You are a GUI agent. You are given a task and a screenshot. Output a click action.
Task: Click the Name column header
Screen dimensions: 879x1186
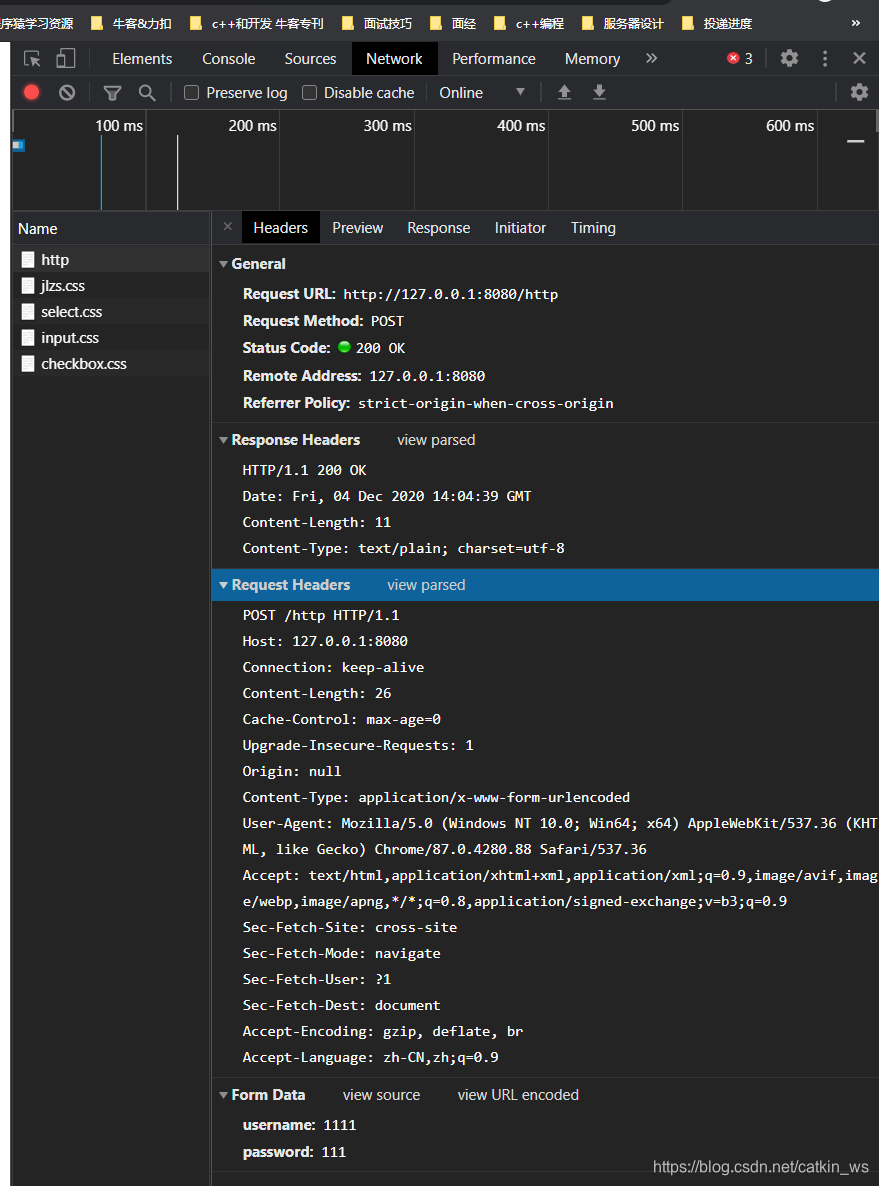111,228
